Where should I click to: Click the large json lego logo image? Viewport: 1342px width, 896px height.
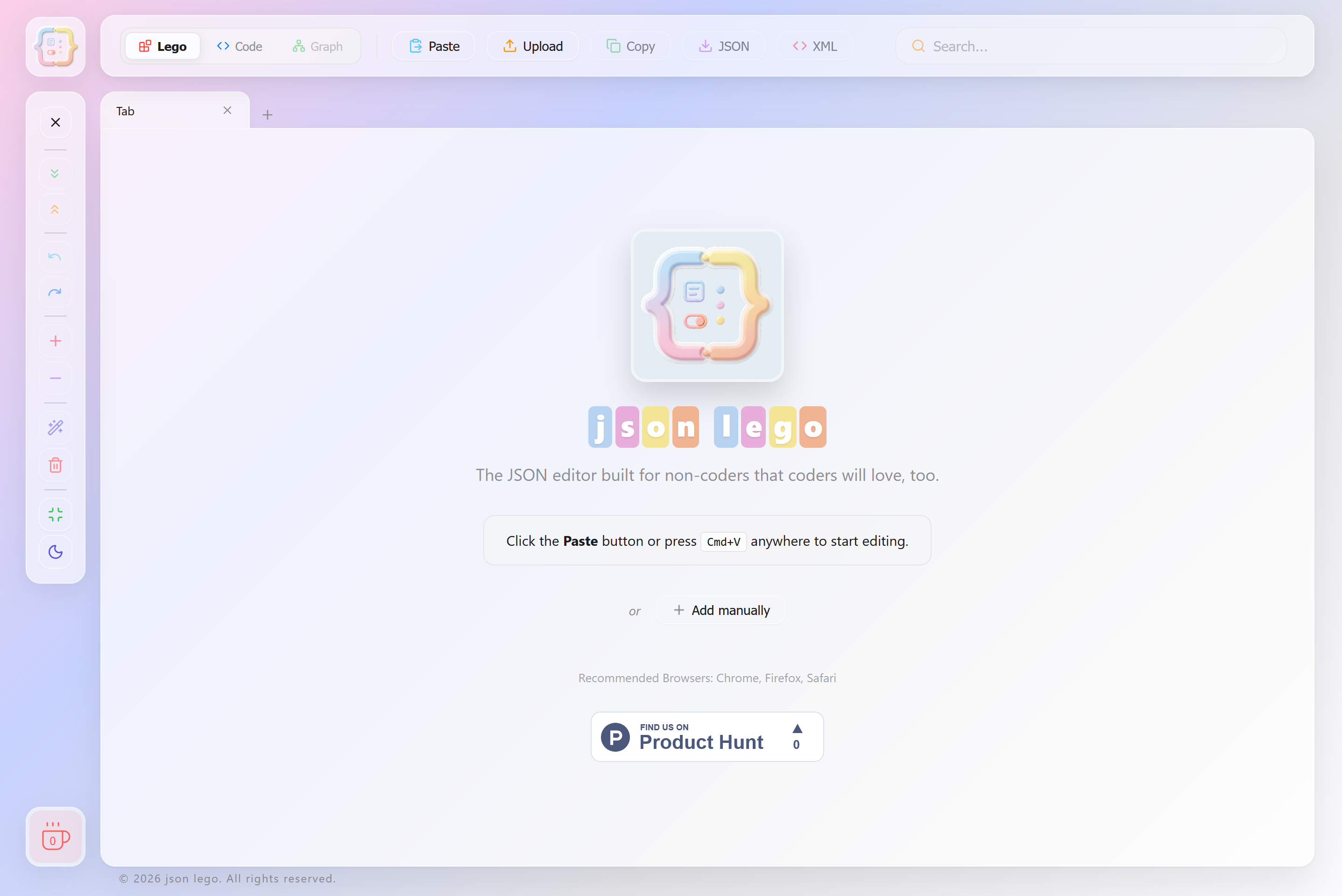[x=707, y=306]
